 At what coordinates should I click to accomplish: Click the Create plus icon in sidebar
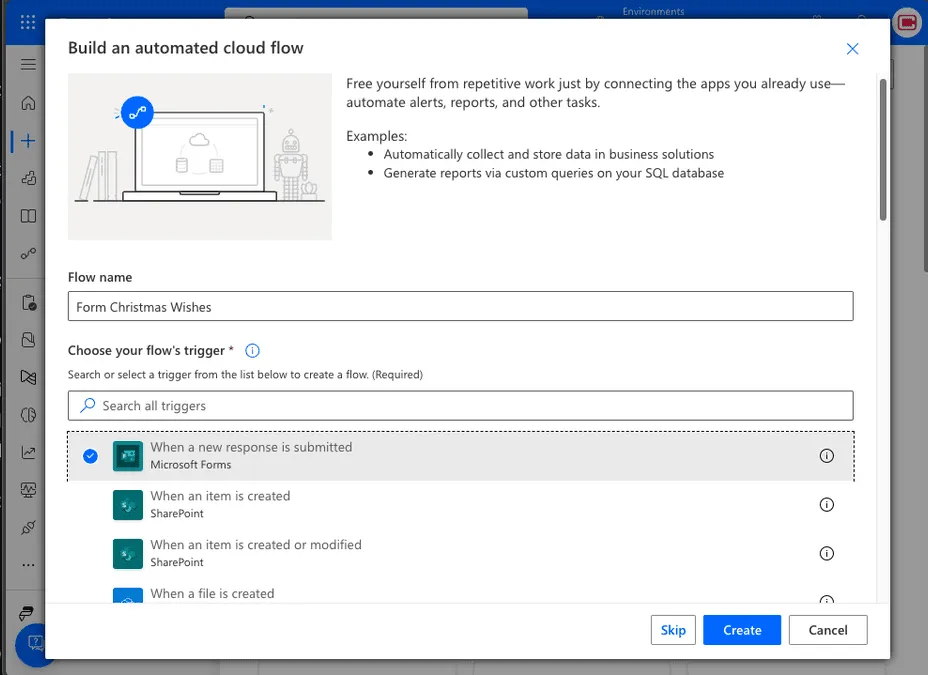(x=28, y=141)
